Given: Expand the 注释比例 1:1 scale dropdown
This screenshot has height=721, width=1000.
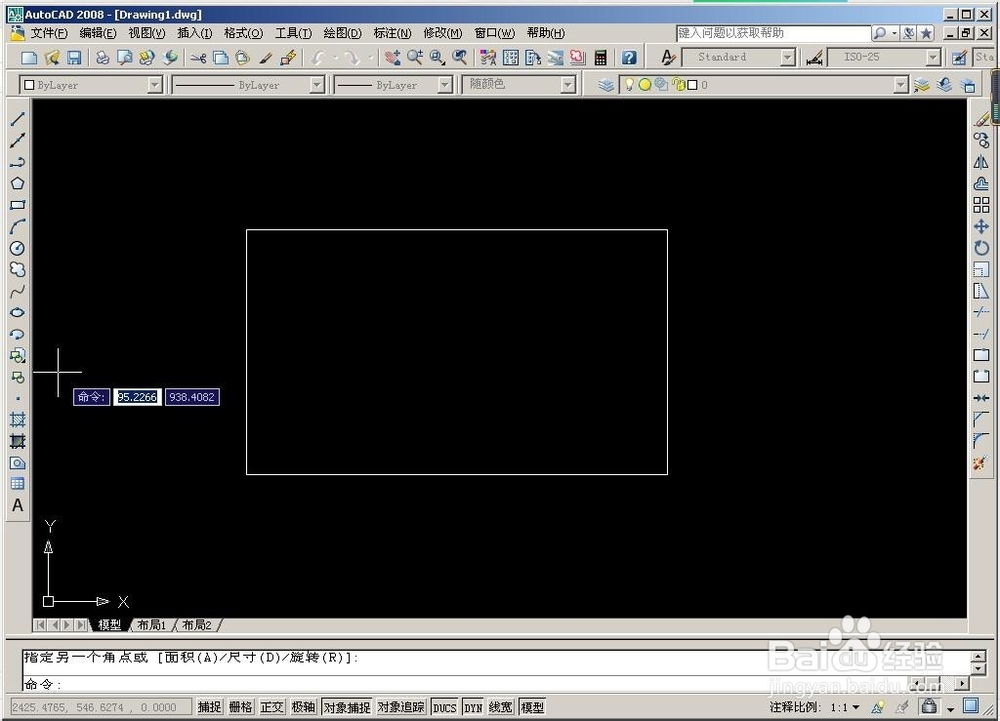Looking at the screenshot, I should coord(857,707).
